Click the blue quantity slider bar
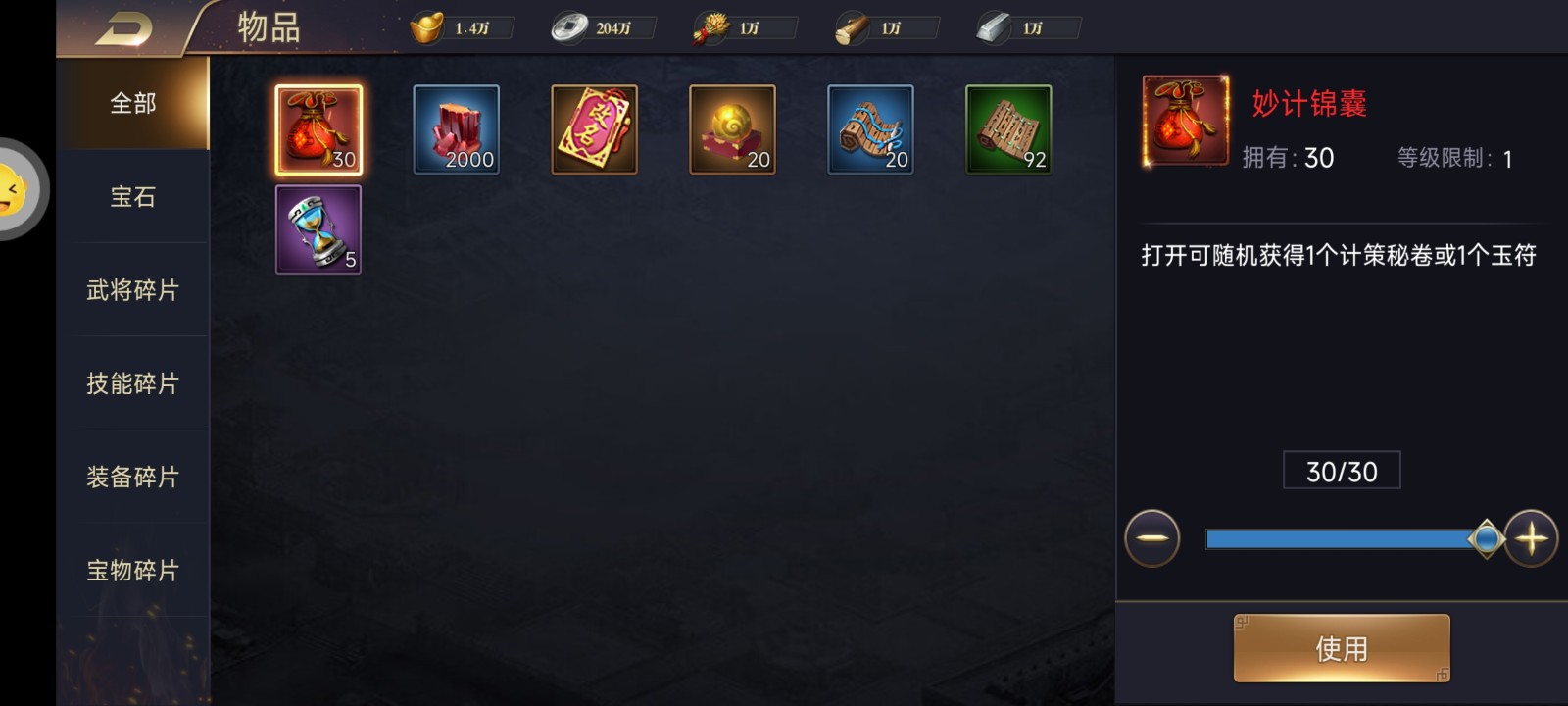 point(1346,539)
